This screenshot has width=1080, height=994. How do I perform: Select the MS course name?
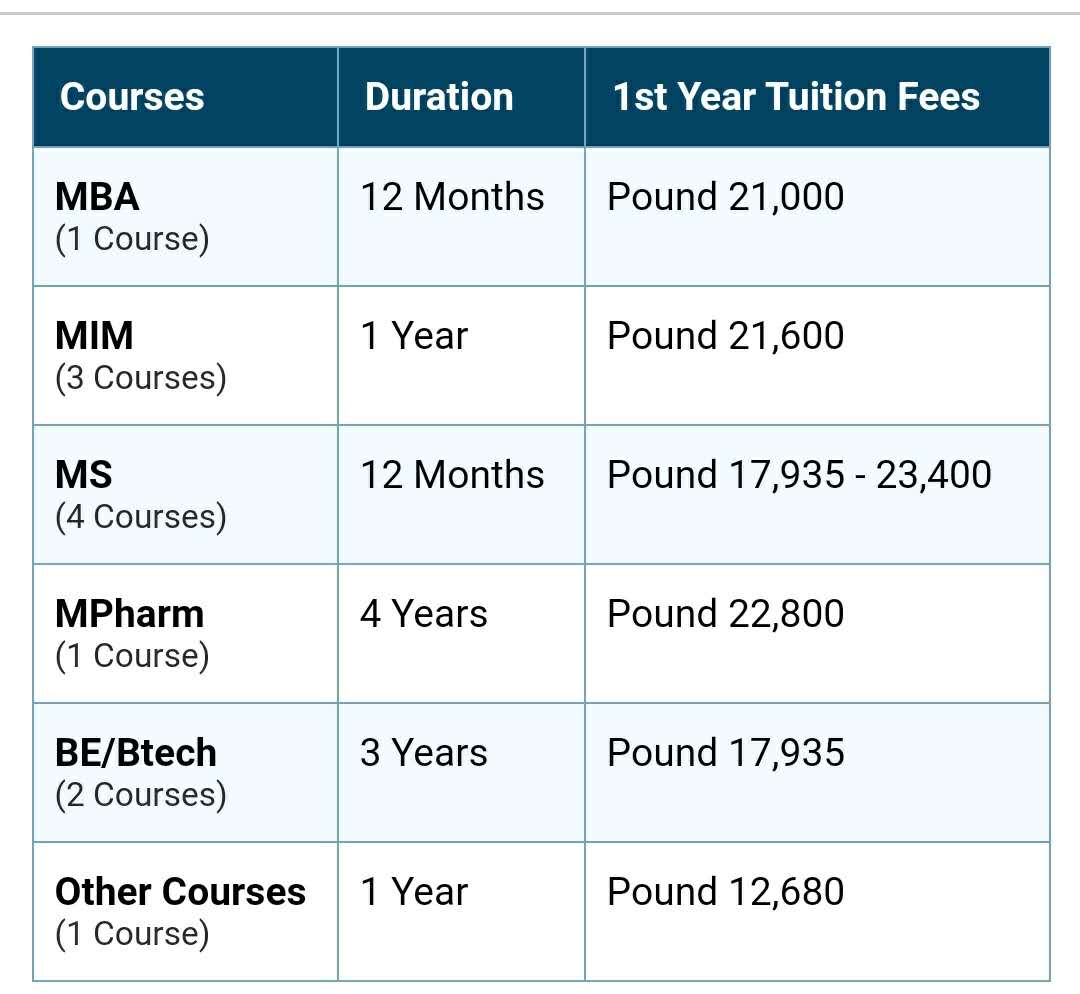tap(84, 475)
